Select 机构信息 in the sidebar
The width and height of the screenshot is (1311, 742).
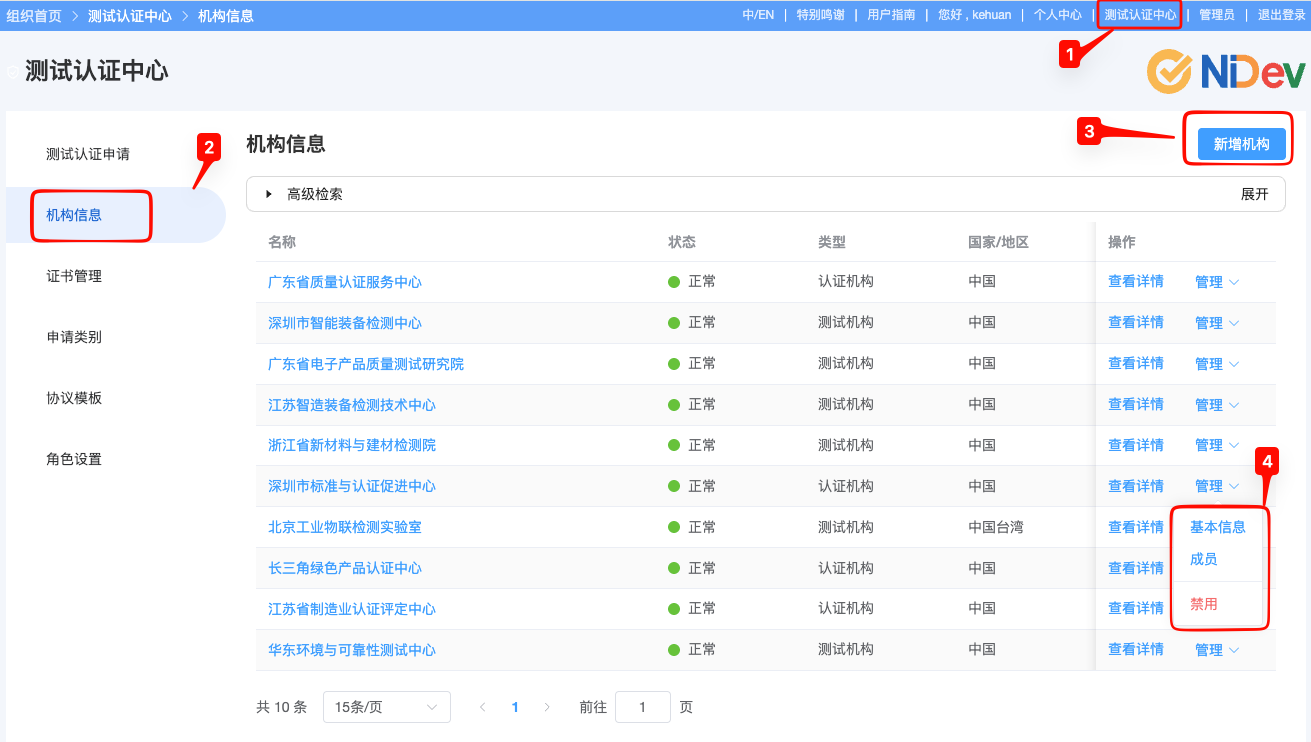74,215
